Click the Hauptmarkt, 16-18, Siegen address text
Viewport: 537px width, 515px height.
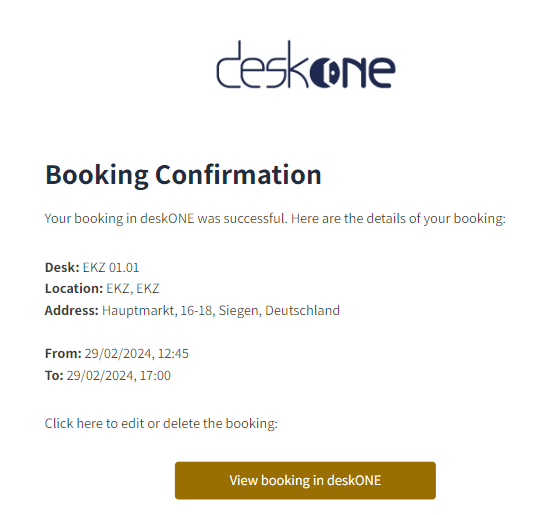pyautogui.click(x=221, y=311)
